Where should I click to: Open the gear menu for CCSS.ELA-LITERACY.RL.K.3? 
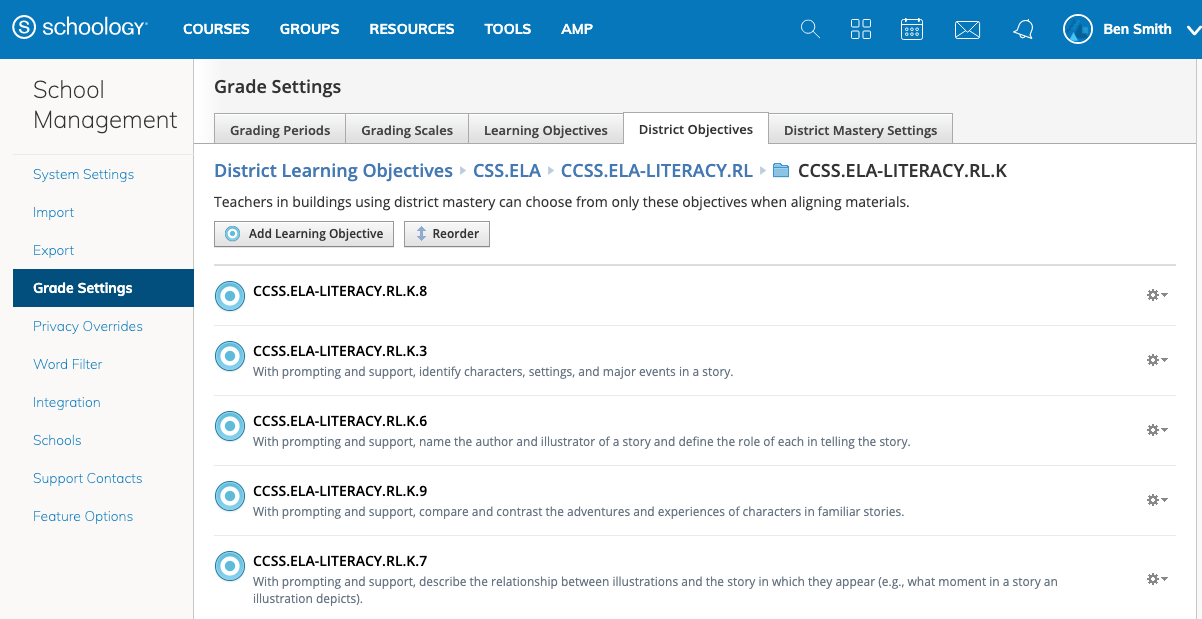coord(1156,360)
